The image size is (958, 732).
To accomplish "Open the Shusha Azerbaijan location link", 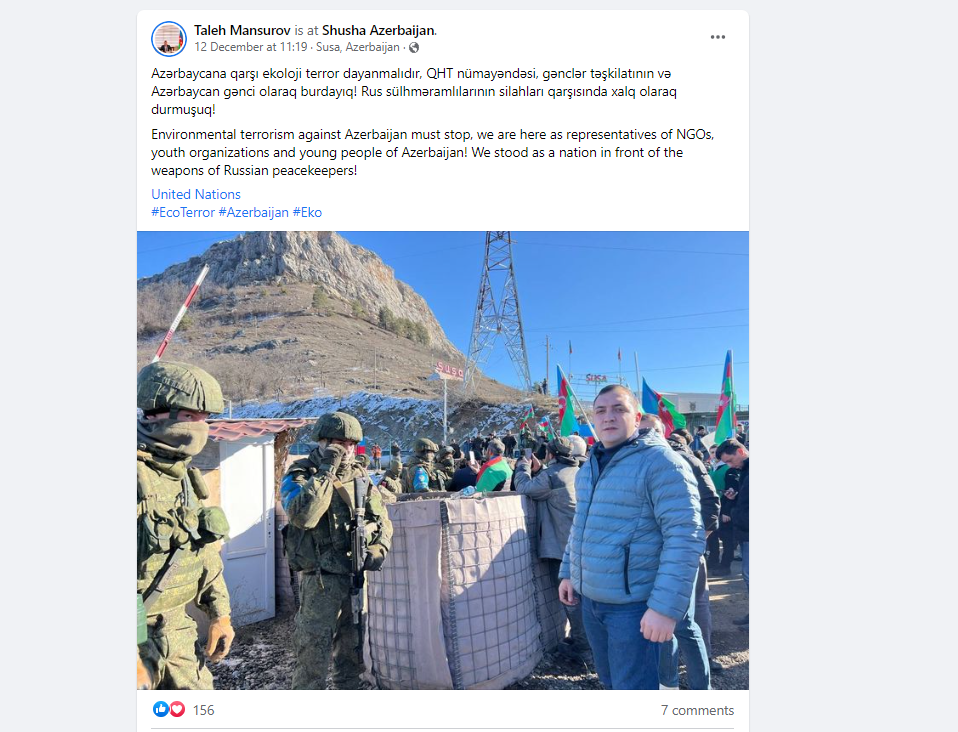I will click(378, 30).
